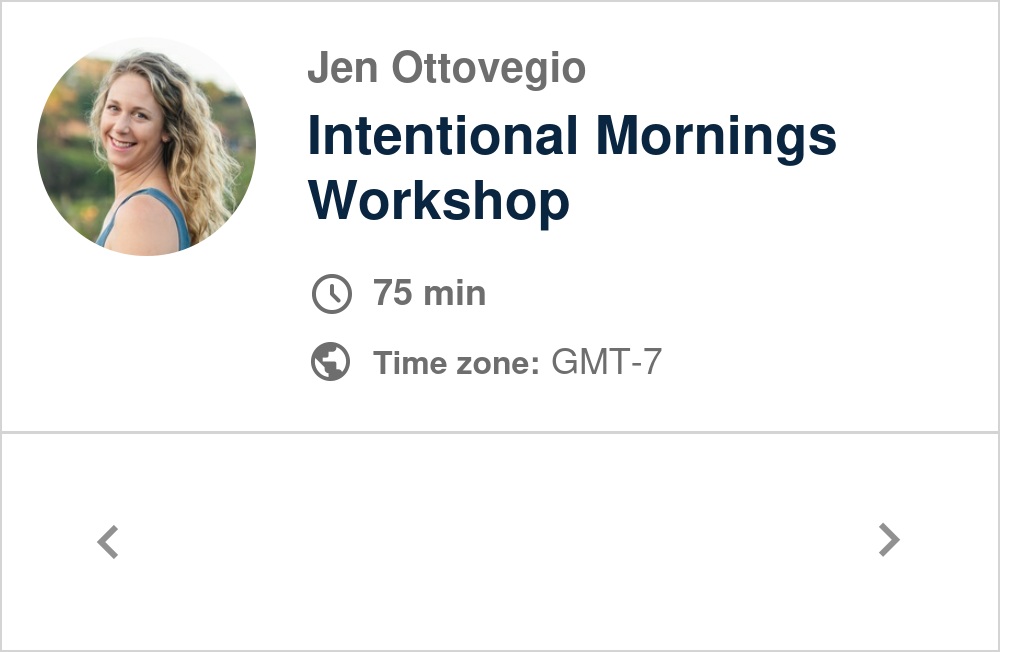Click the first name Jen

345,69
